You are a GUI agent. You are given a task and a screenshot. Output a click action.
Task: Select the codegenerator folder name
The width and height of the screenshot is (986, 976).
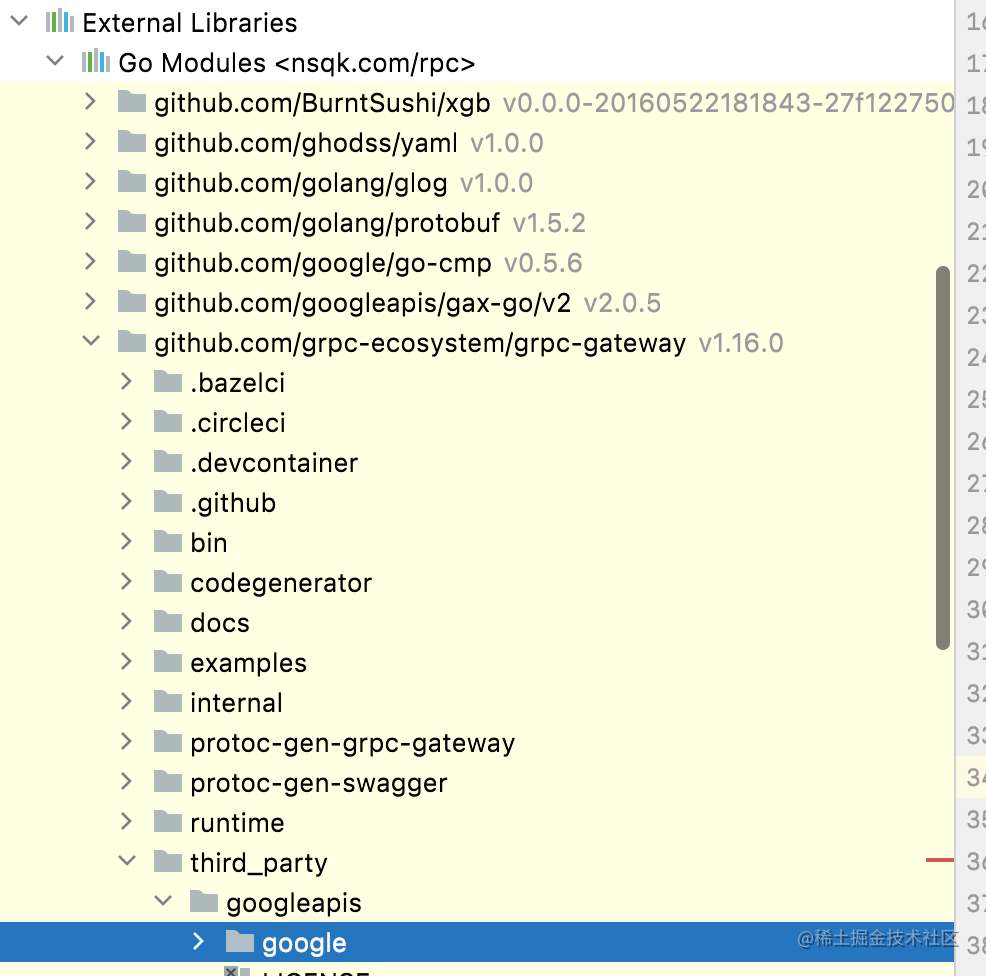[281, 584]
